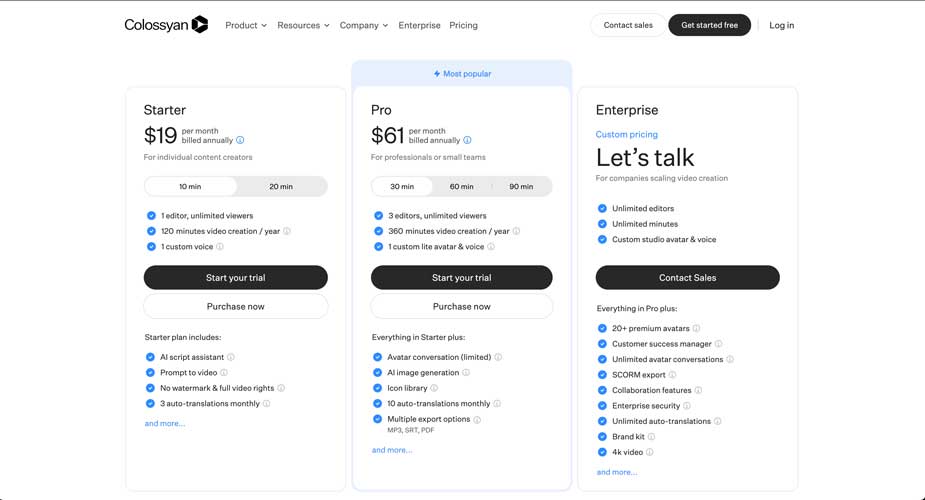Click 'For individual content creators' text
The width and height of the screenshot is (925, 500).
[x=198, y=157]
